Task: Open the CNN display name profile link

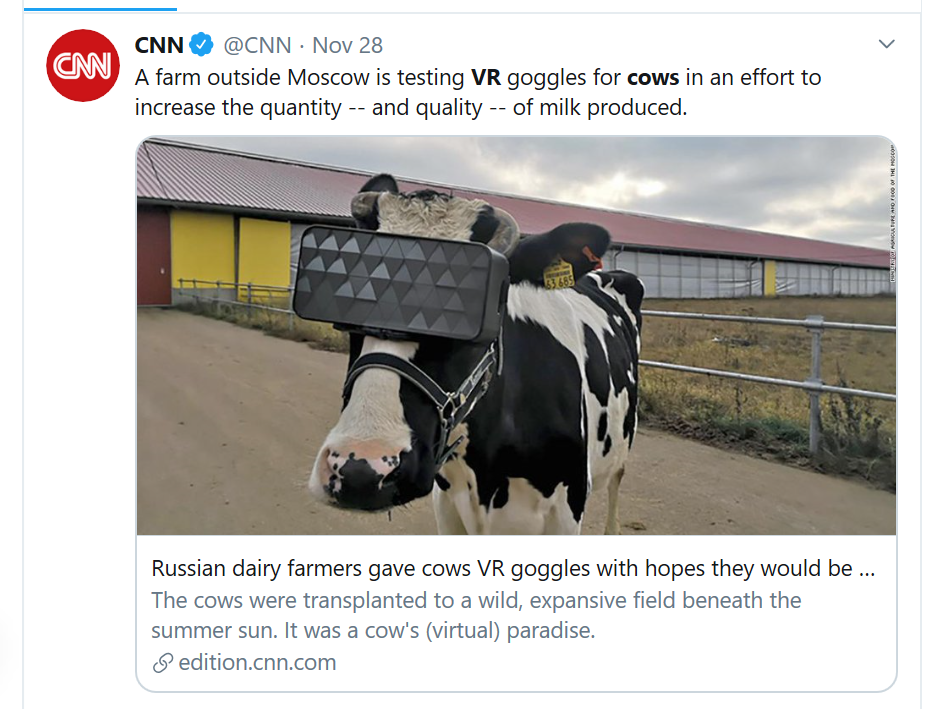Action: (159, 45)
